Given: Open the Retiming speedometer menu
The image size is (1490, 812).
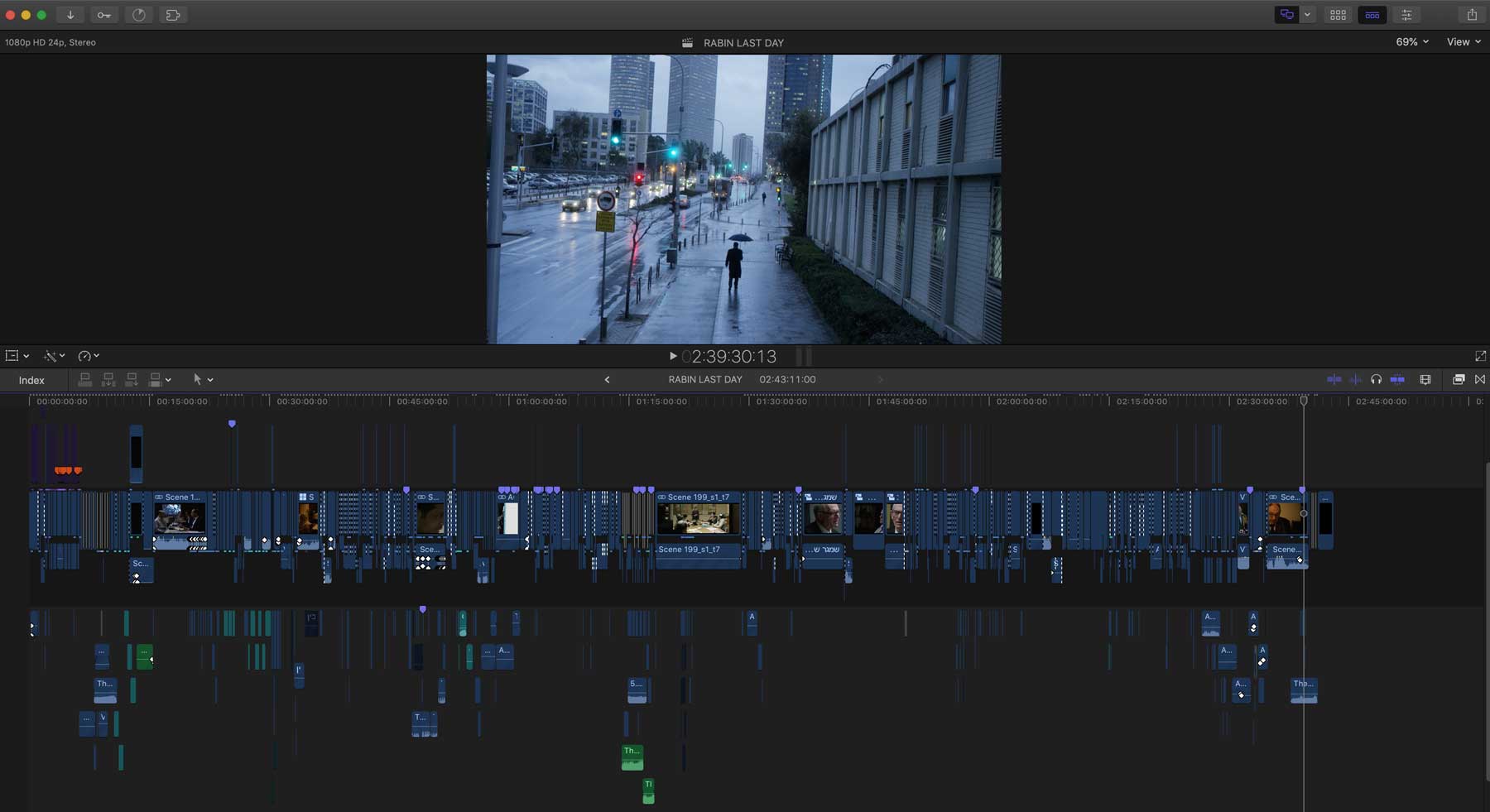Looking at the screenshot, I should [x=89, y=356].
